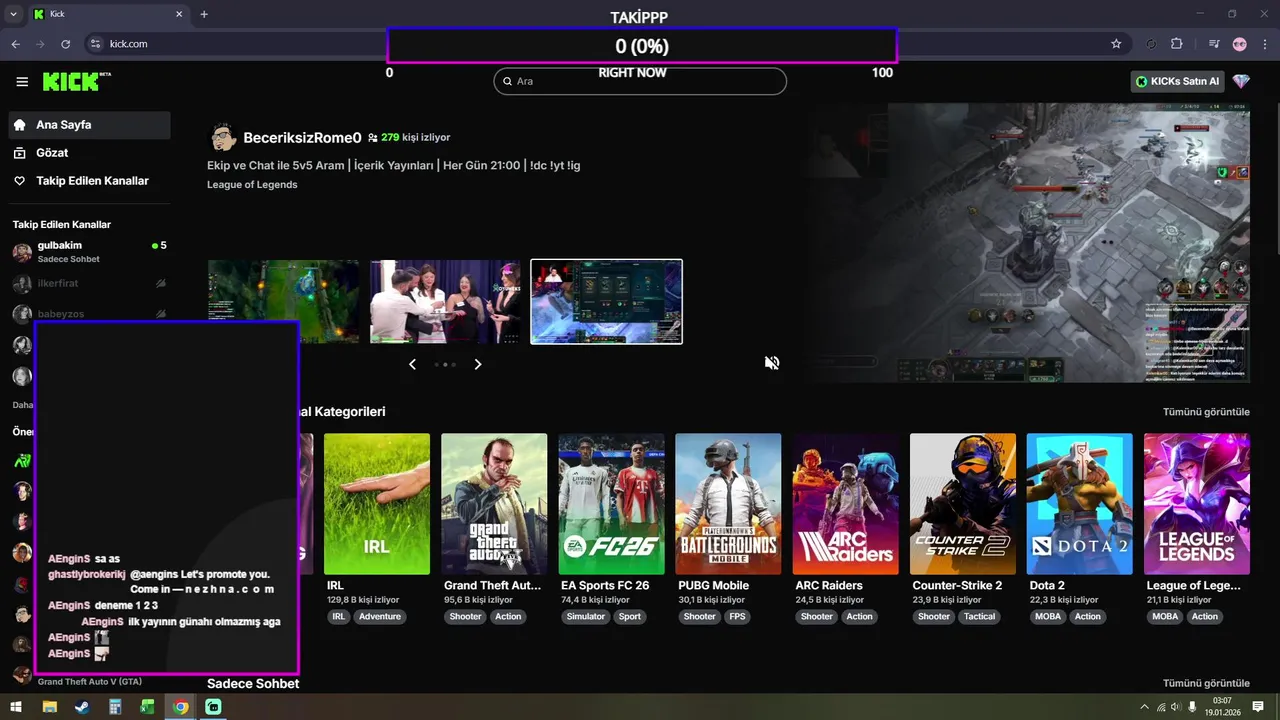
Task: Select the middle carousel stream thumbnail
Action: [445, 302]
